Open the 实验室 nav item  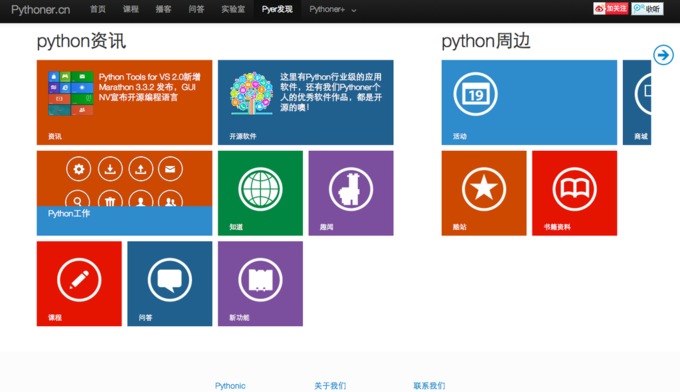(233, 9)
